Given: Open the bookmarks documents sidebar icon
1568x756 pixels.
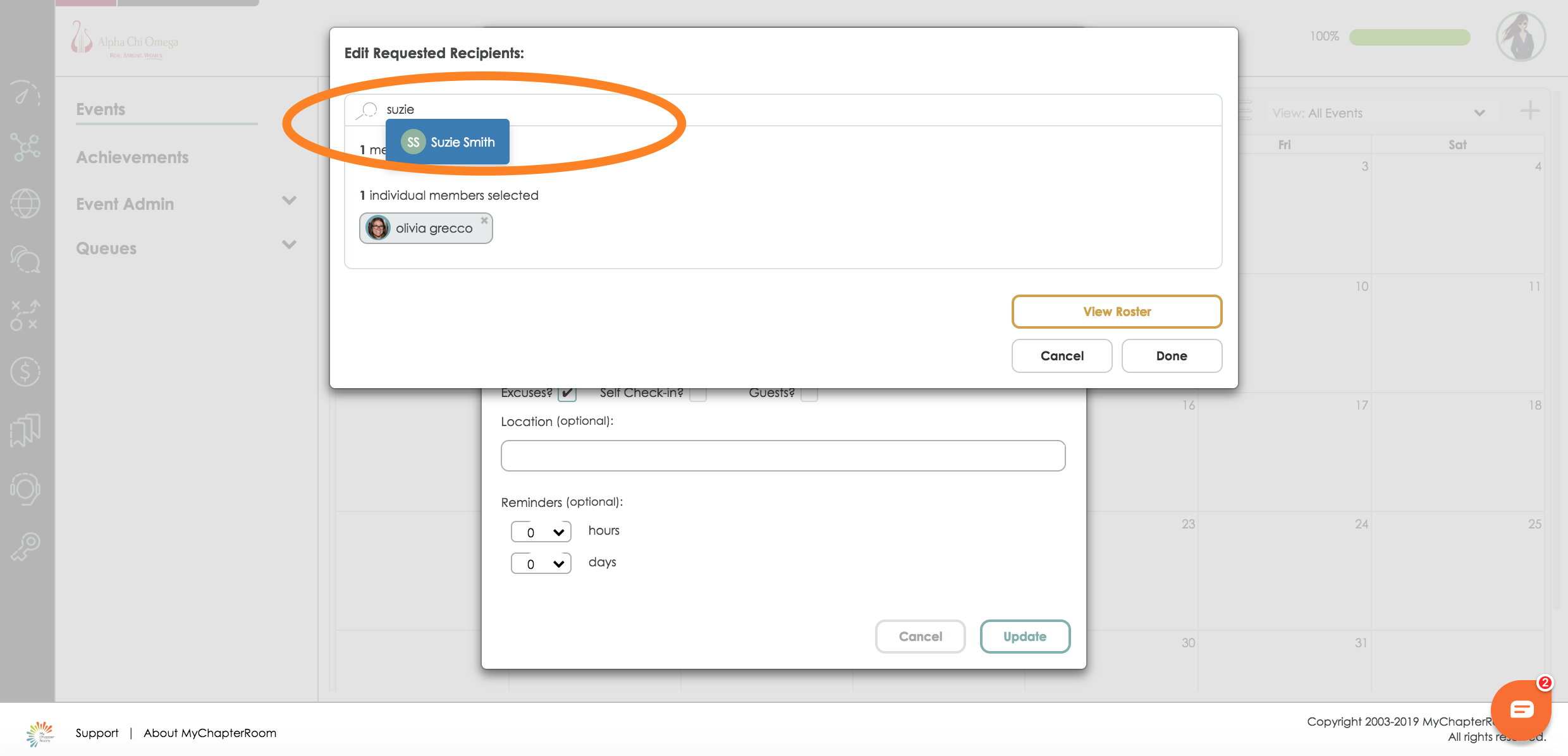Looking at the screenshot, I should [x=25, y=430].
